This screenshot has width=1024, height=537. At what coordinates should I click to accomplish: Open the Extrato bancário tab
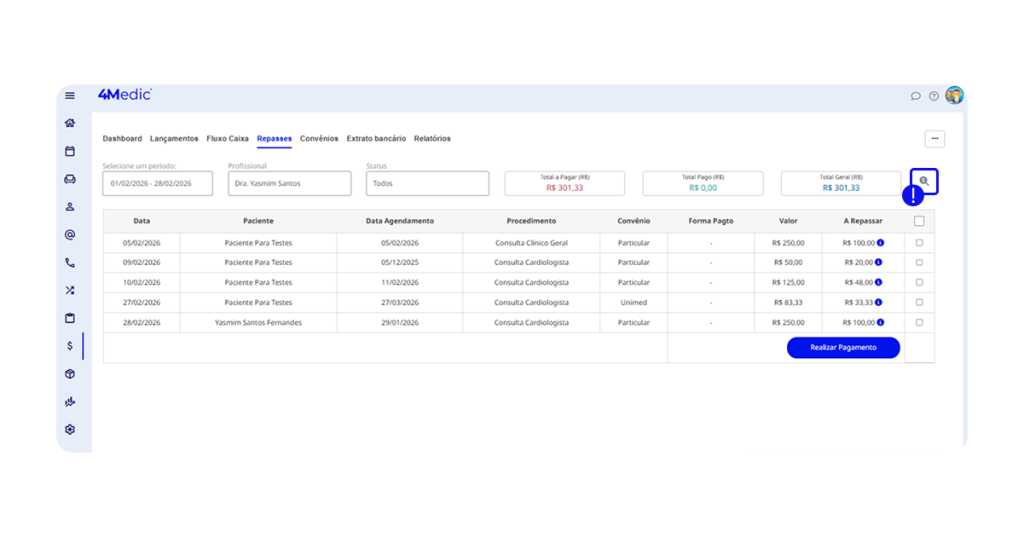click(376, 139)
